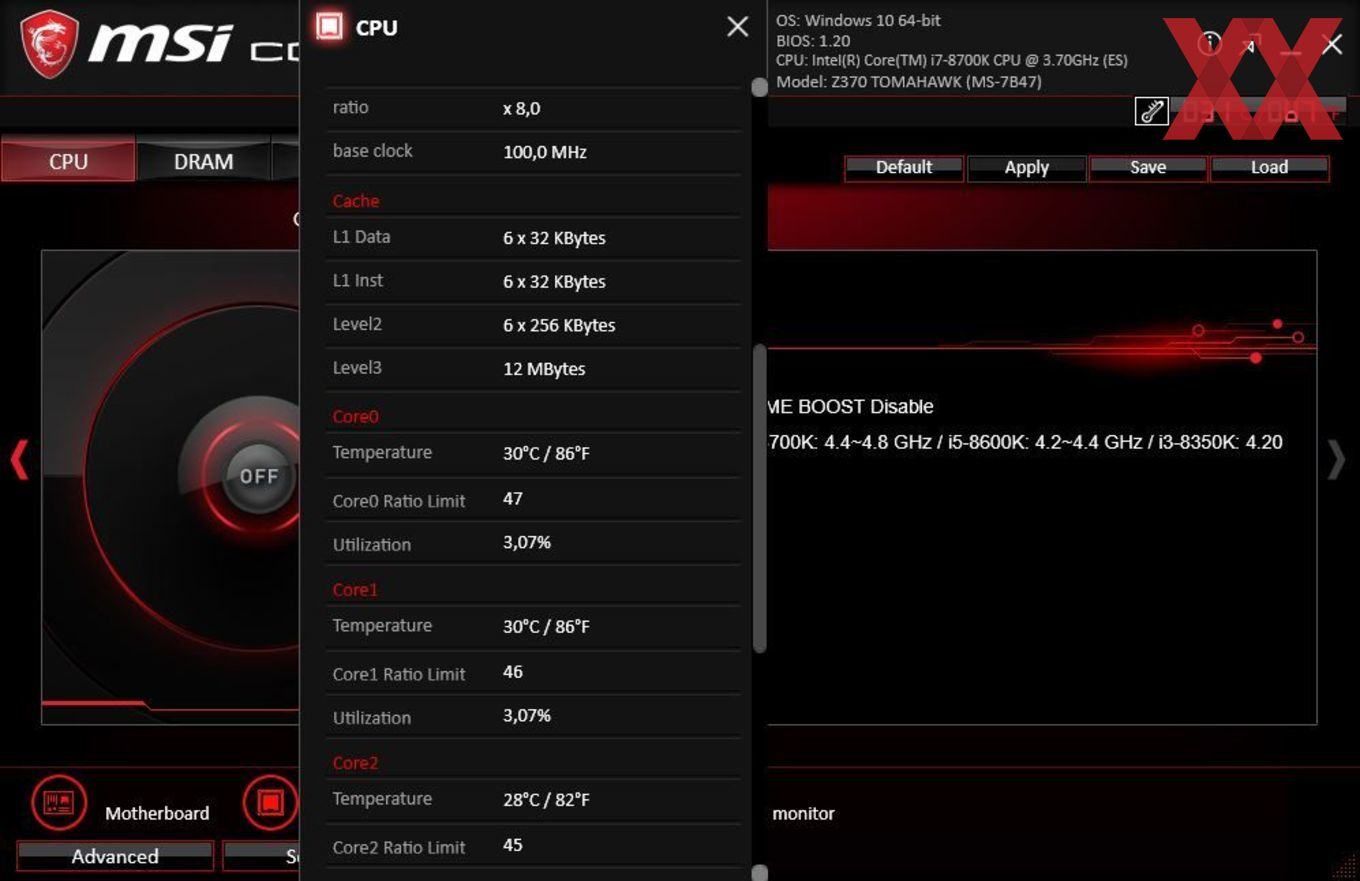Viewport: 1360px width, 881px height.
Task: Click the Core0 Ratio Limit value 47
Action: pyautogui.click(x=513, y=498)
